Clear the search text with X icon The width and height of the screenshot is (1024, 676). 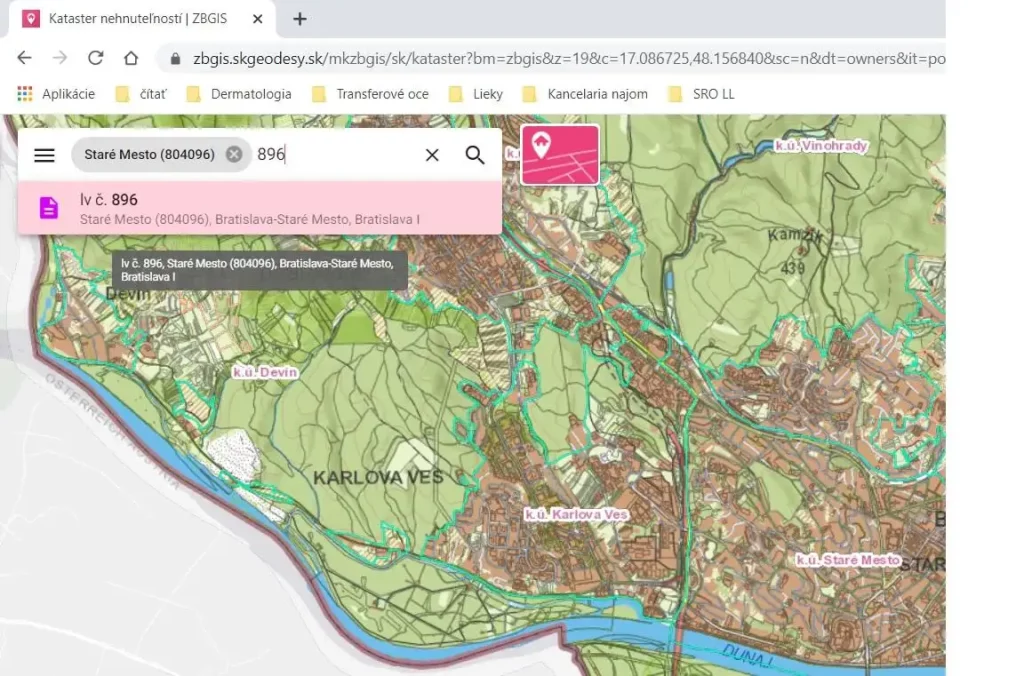(x=432, y=155)
